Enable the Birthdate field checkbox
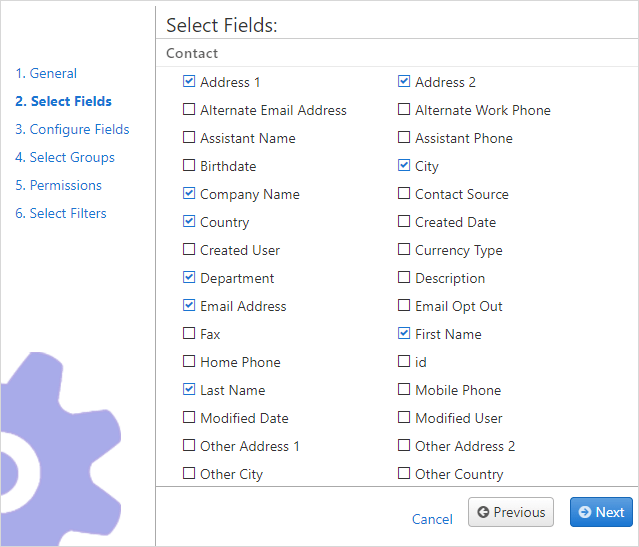639x547 pixels. (189, 165)
